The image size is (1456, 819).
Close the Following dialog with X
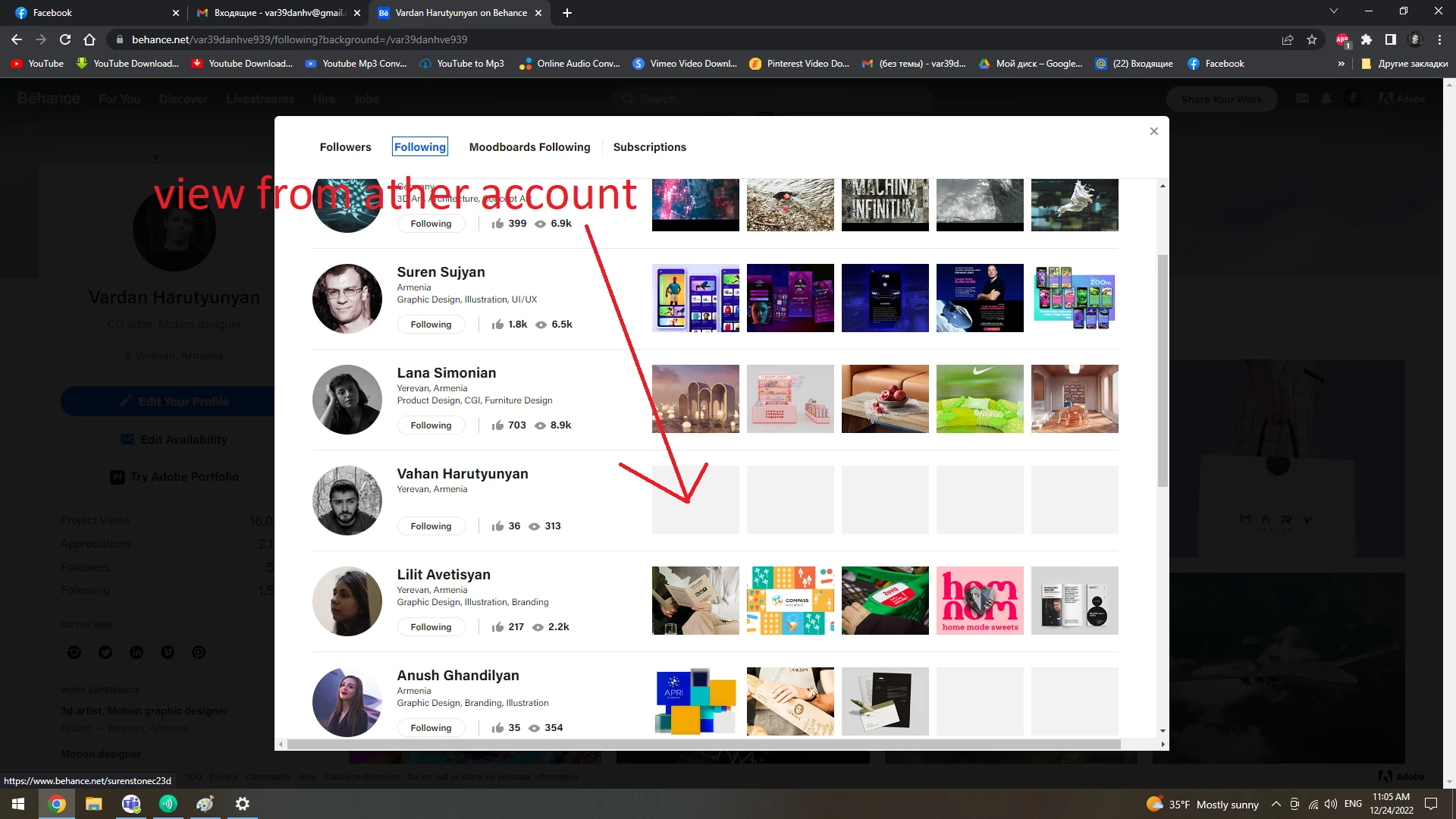[x=1153, y=131]
